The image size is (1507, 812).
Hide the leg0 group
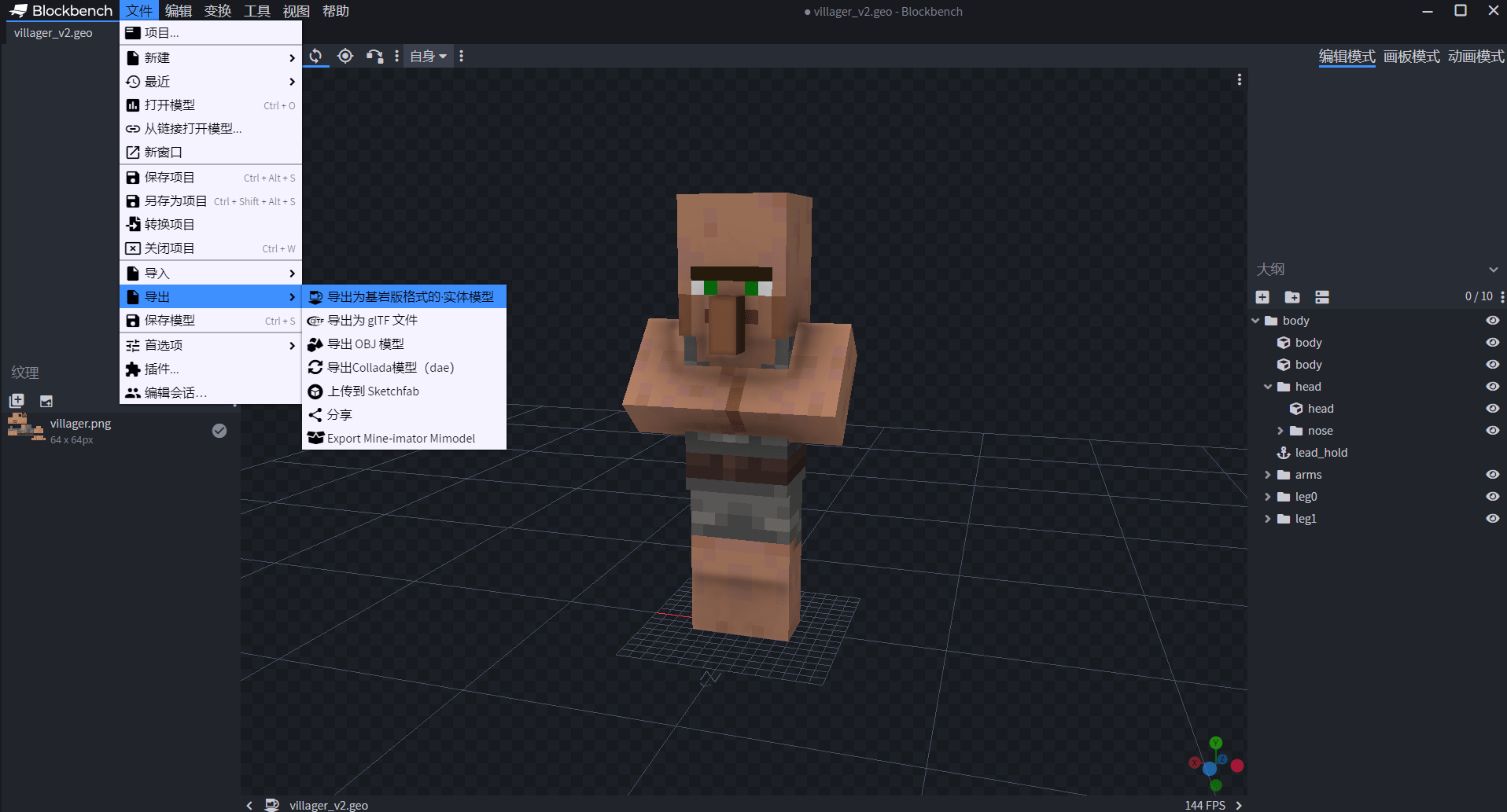pyautogui.click(x=1492, y=497)
